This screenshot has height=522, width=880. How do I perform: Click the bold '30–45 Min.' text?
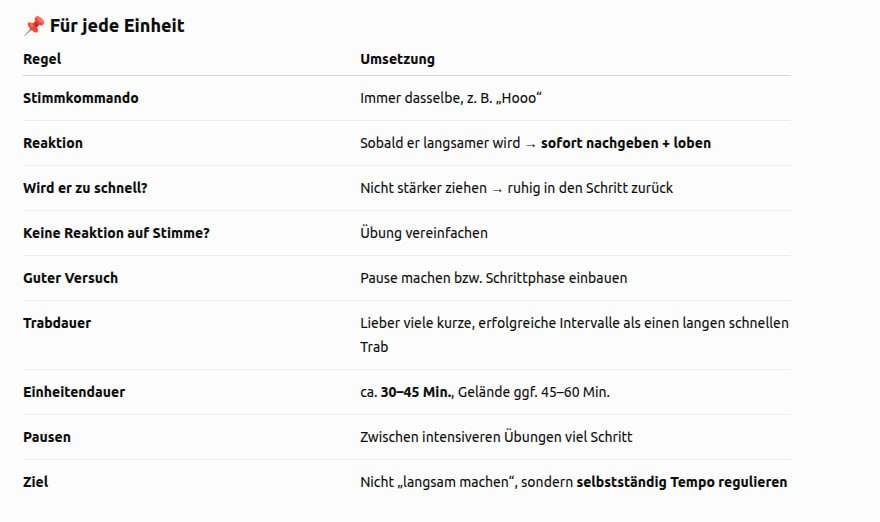(417, 392)
